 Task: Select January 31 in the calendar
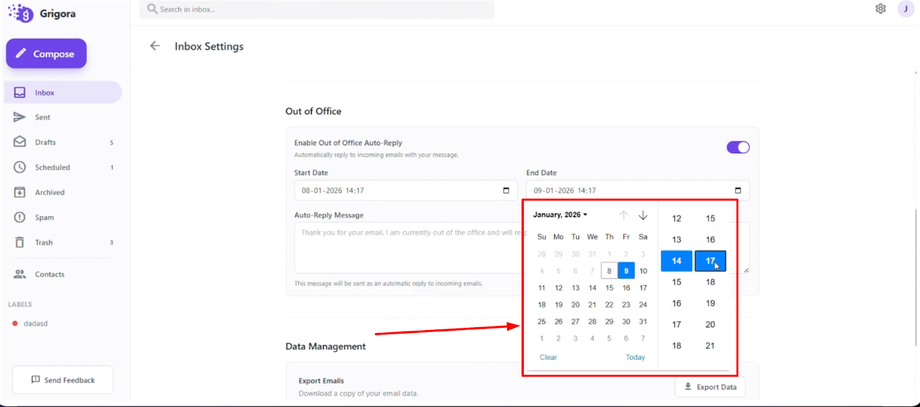(x=643, y=321)
